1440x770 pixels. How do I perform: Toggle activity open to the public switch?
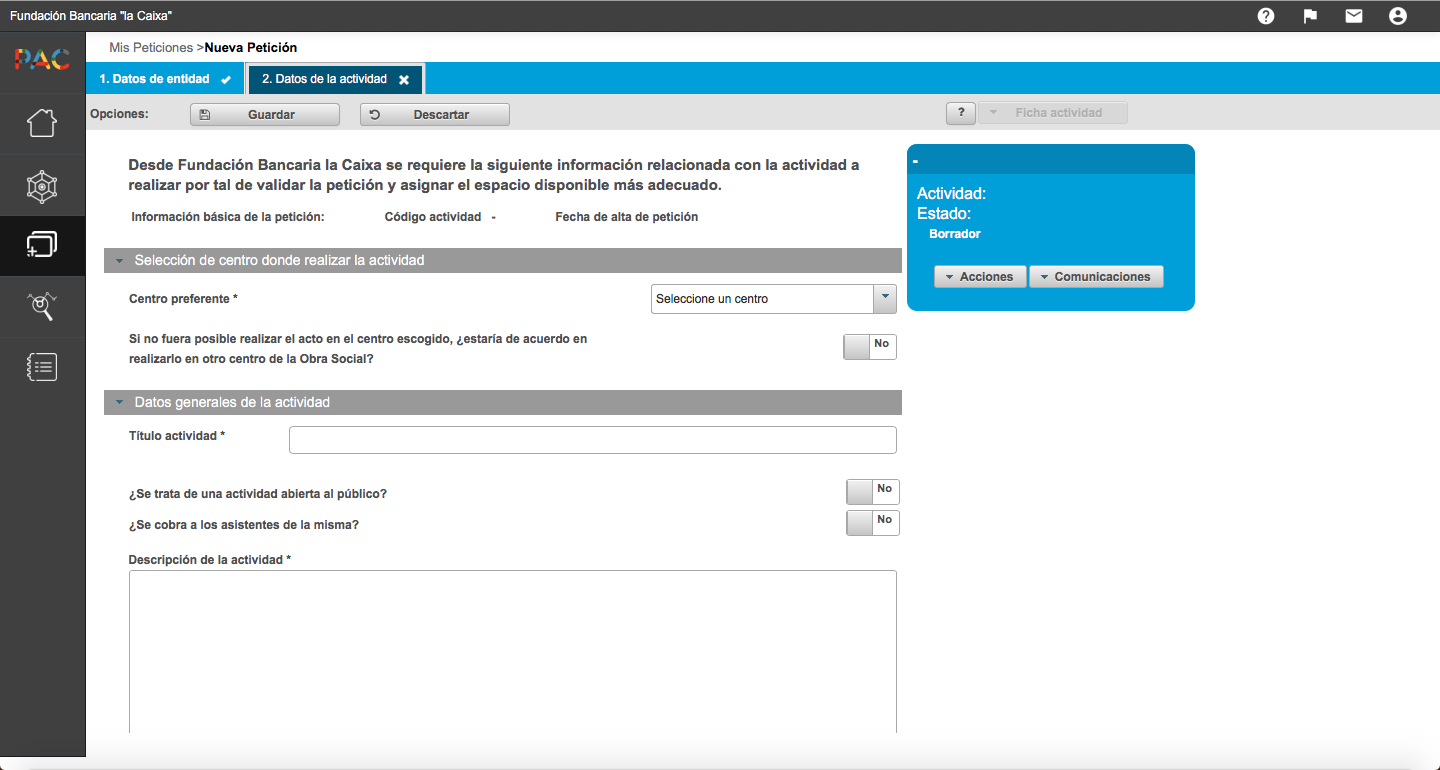pos(872,492)
